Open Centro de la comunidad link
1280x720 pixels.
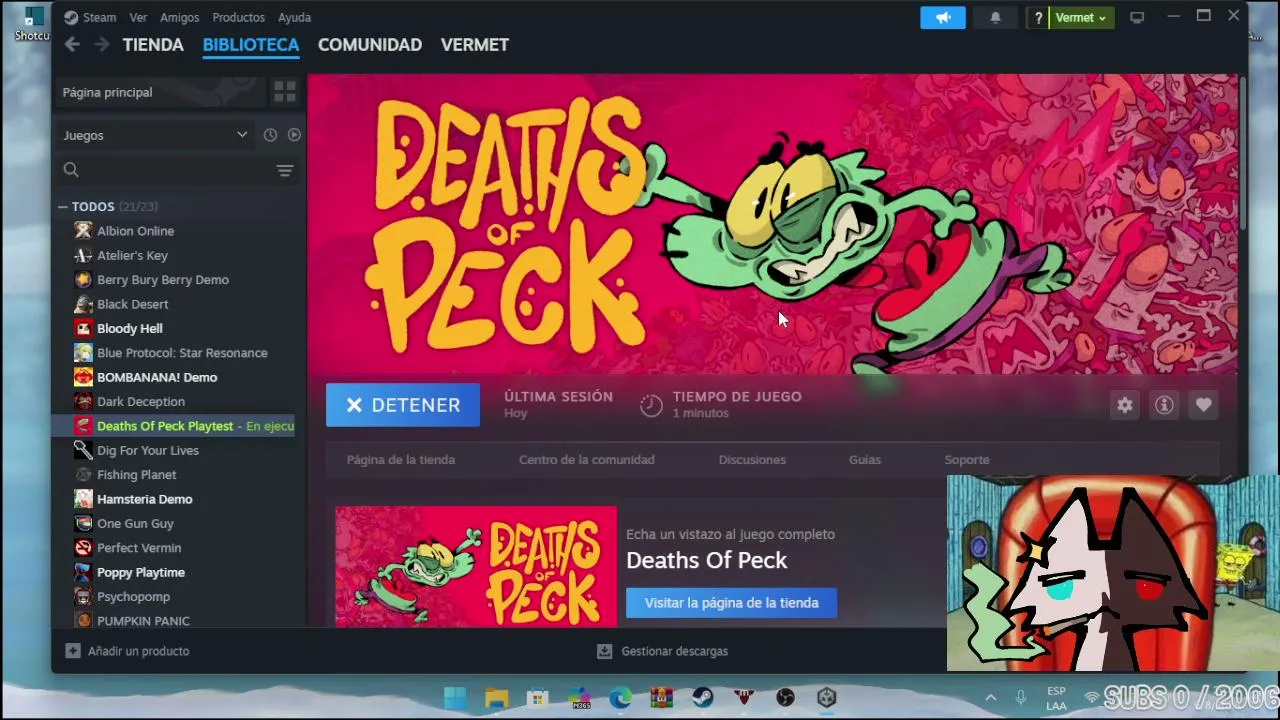point(587,460)
